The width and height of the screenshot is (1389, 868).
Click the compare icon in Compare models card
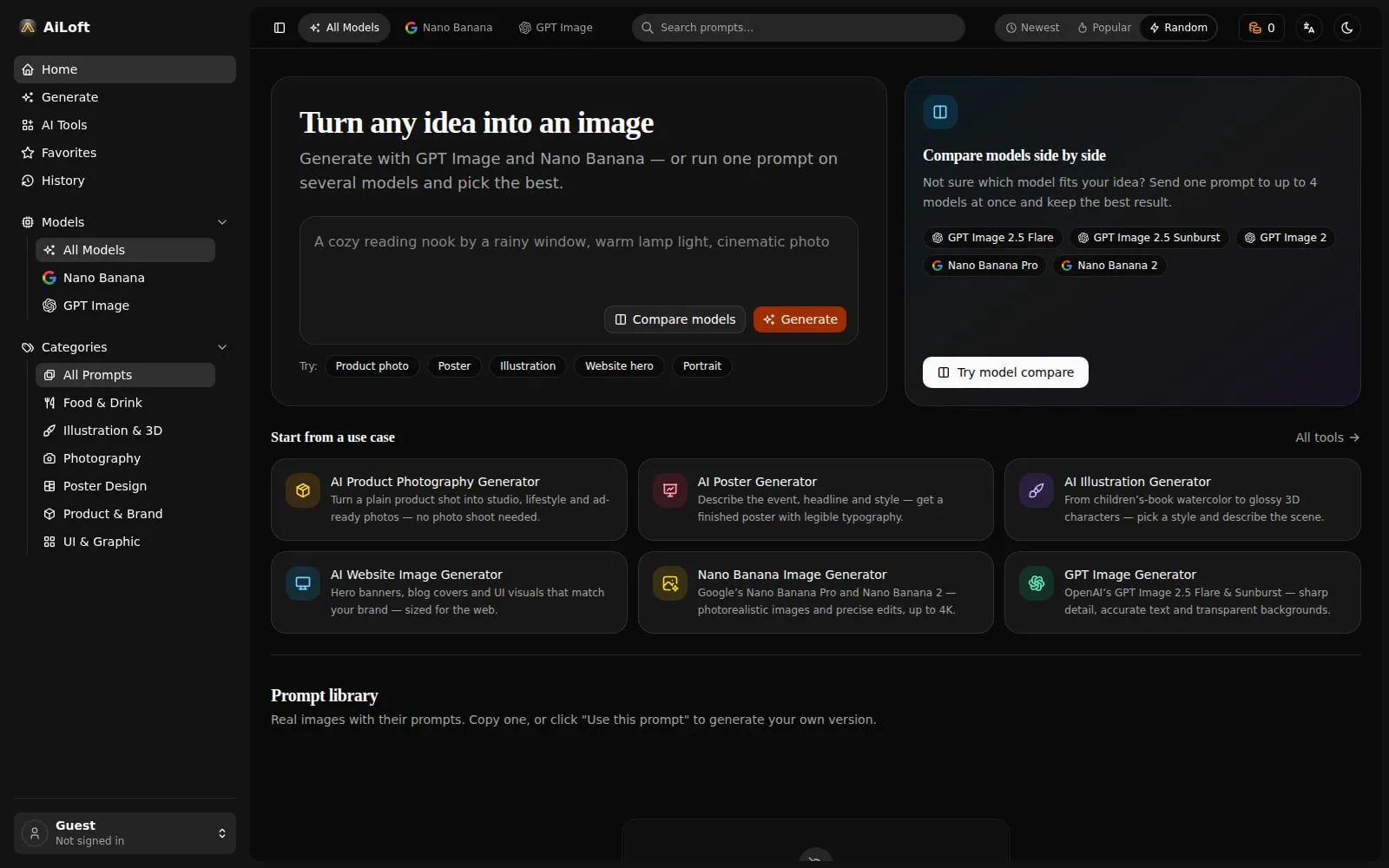point(940,112)
